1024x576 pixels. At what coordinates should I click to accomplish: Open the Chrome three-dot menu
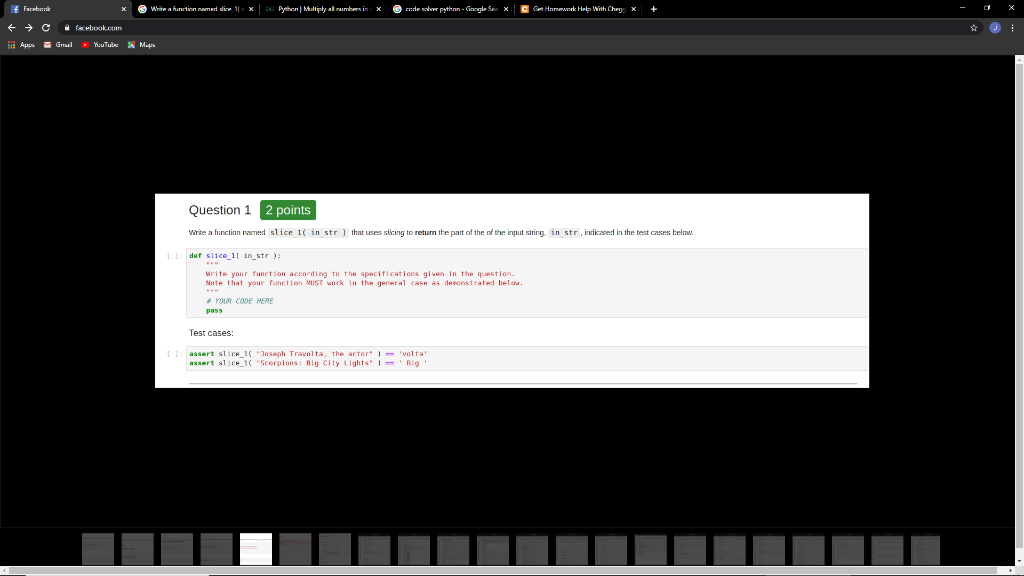click(1012, 27)
